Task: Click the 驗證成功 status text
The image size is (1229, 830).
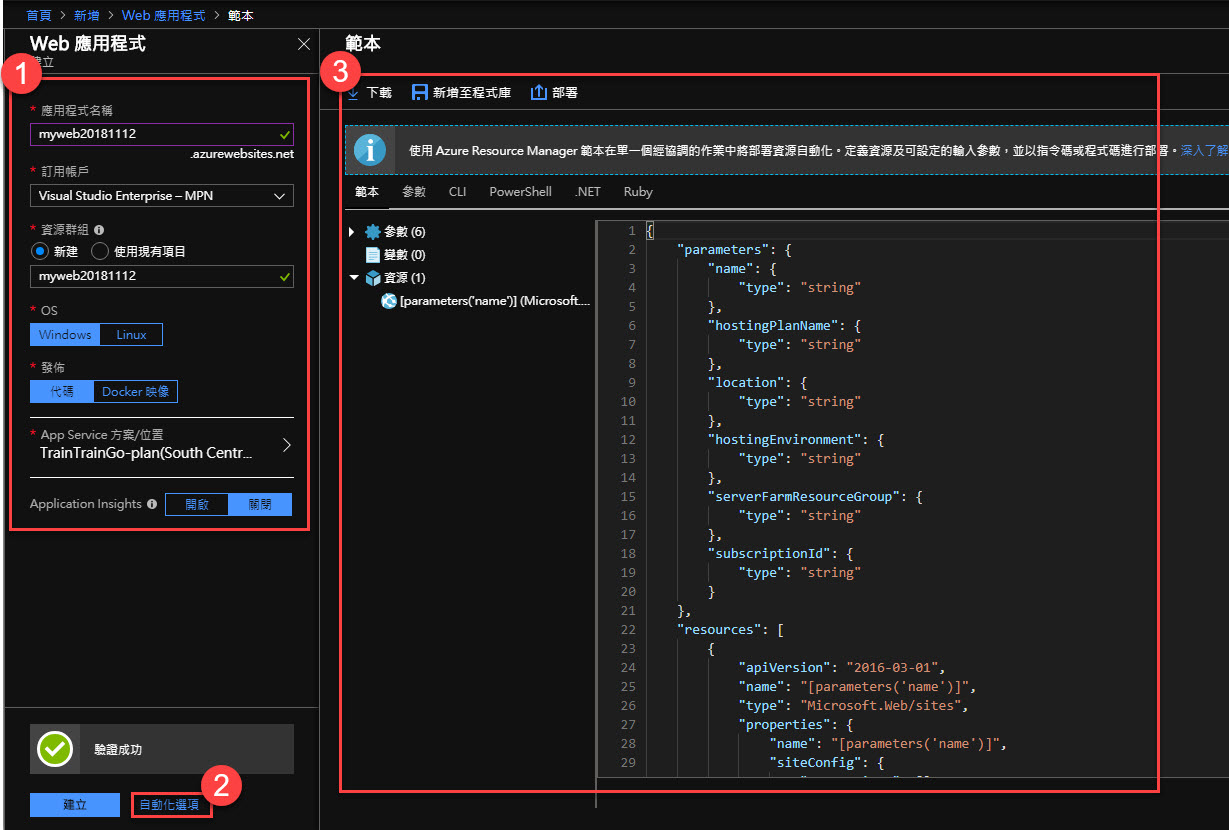Action: (x=119, y=749)
